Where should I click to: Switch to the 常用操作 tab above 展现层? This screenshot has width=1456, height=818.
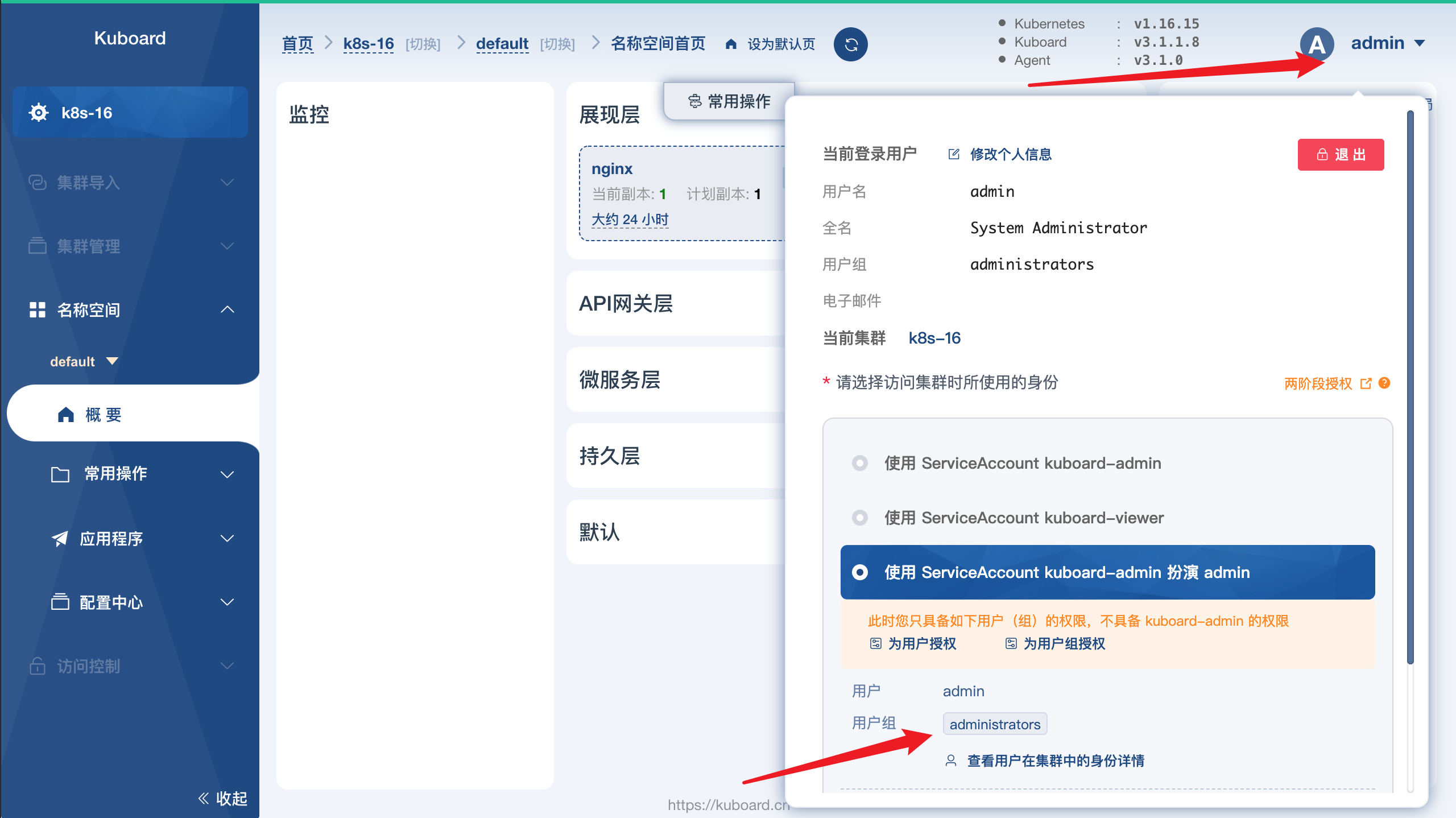point(729,101)
